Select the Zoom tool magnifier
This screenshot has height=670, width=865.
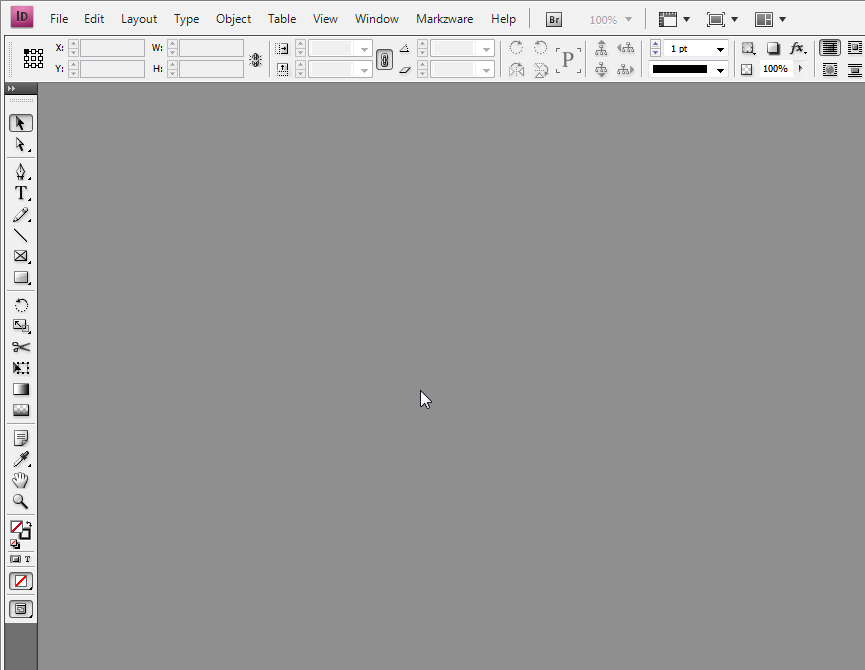pyautogui.click(x=21, y=501)
